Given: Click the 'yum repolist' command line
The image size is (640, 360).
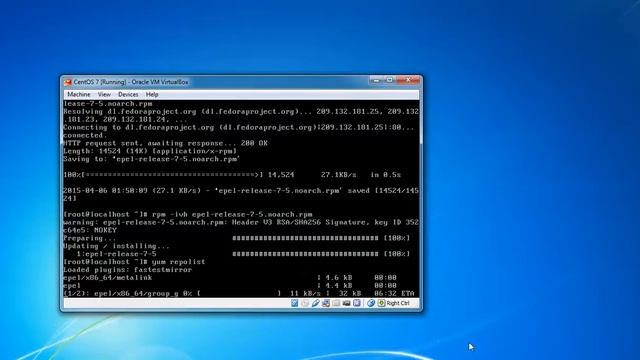Looking at the screenshot, I should pyautogui.click(x=134, y=262).
